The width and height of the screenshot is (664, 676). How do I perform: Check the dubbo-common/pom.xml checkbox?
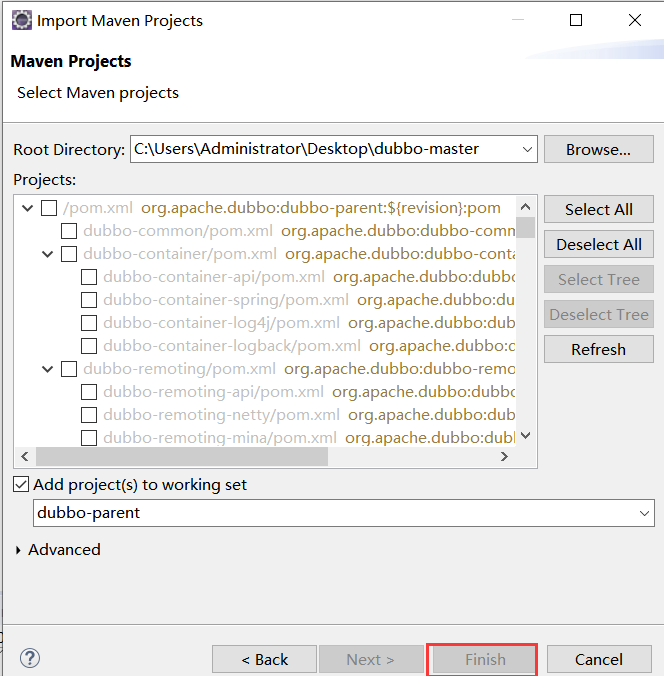(x=69, y=231)
